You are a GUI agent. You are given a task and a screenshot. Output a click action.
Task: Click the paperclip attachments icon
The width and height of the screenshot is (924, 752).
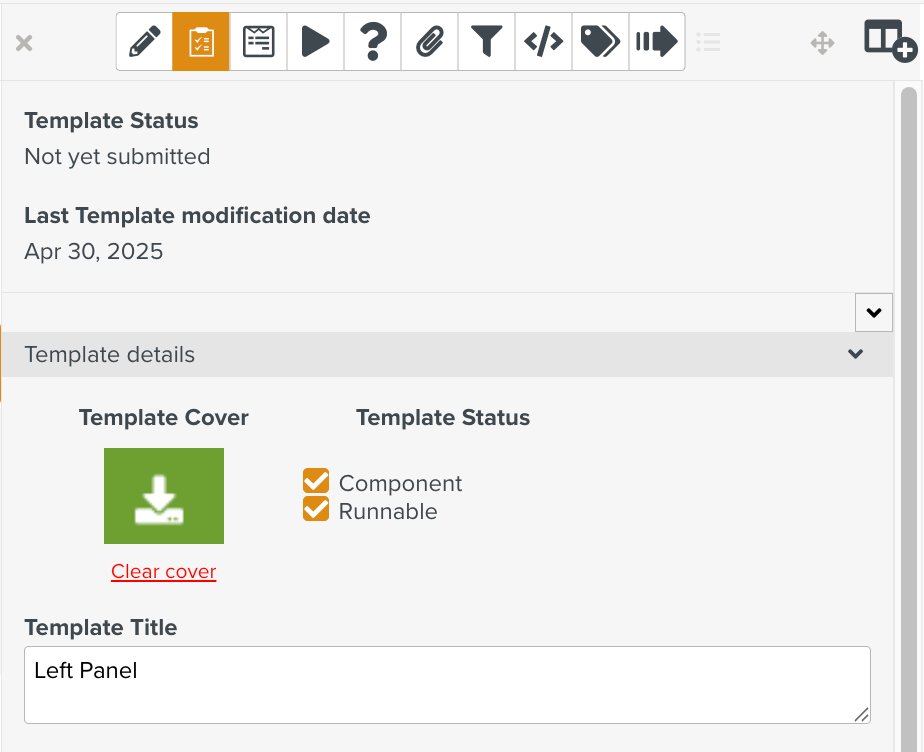pos(429,42)
